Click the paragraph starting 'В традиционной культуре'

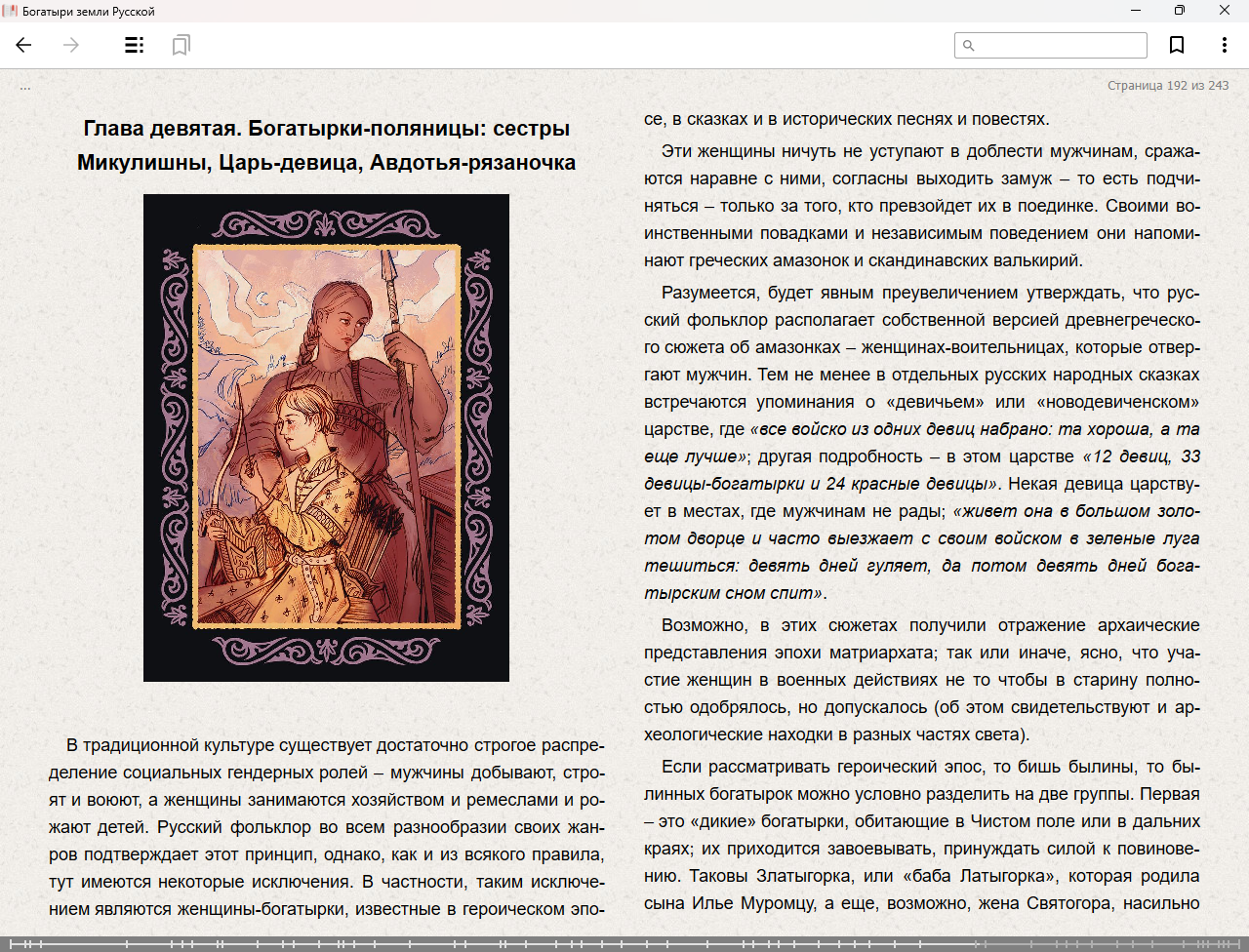point(326,827)
